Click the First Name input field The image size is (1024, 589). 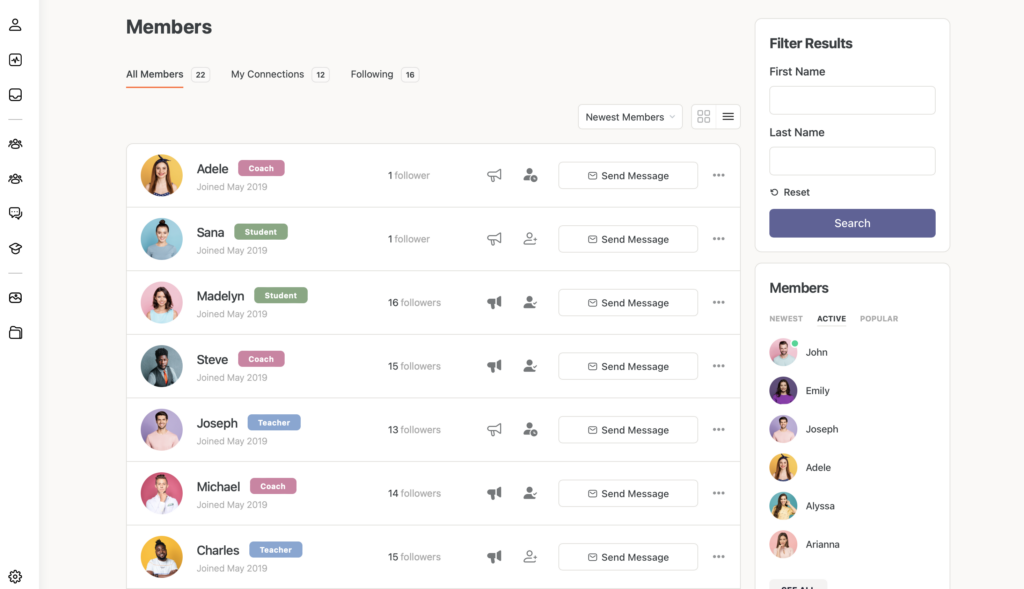(852, 100)
